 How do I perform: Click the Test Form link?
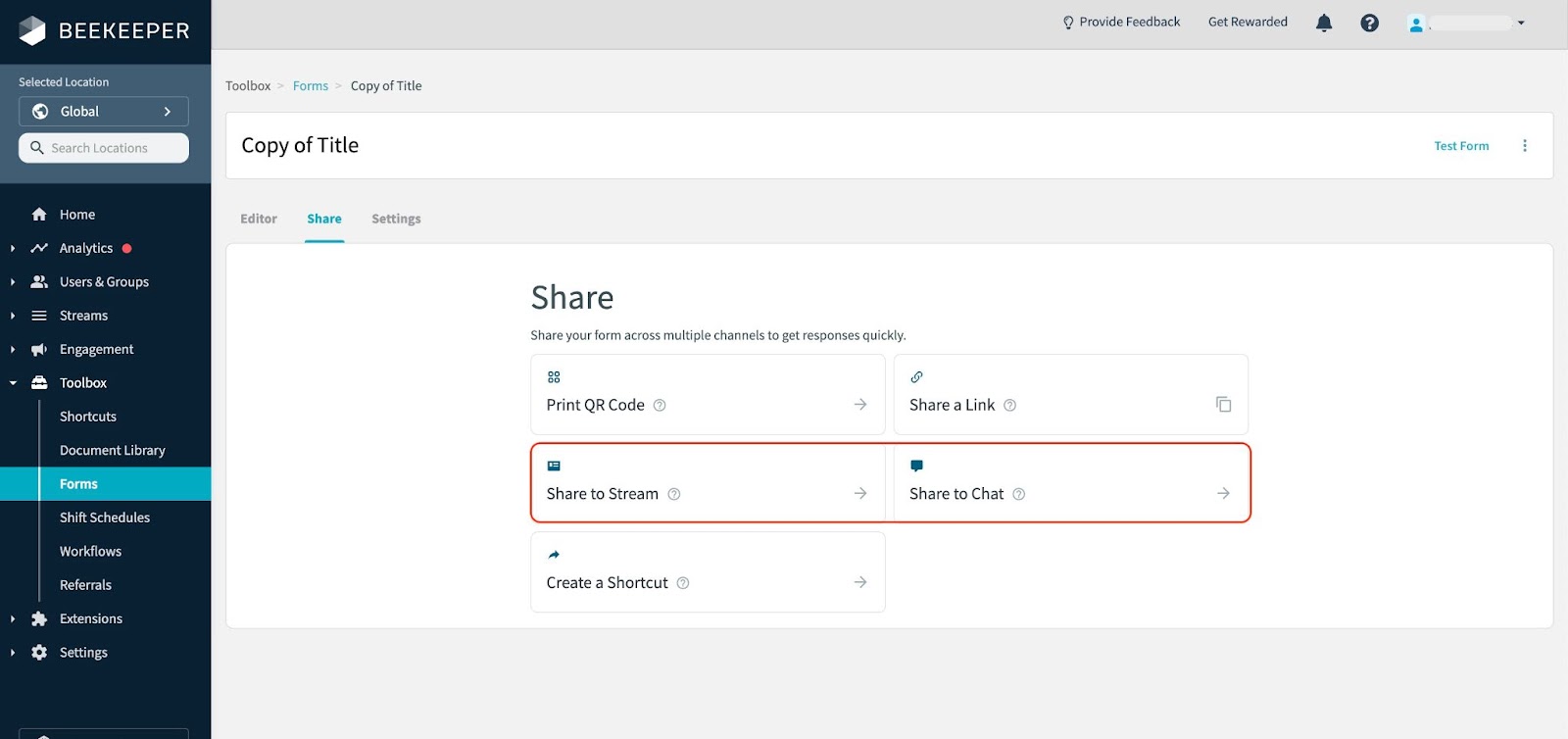[1461, 146]
